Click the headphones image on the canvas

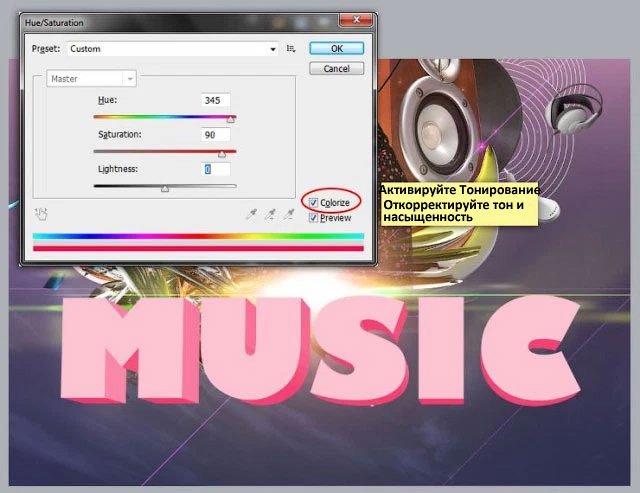[x=576, y=109]
